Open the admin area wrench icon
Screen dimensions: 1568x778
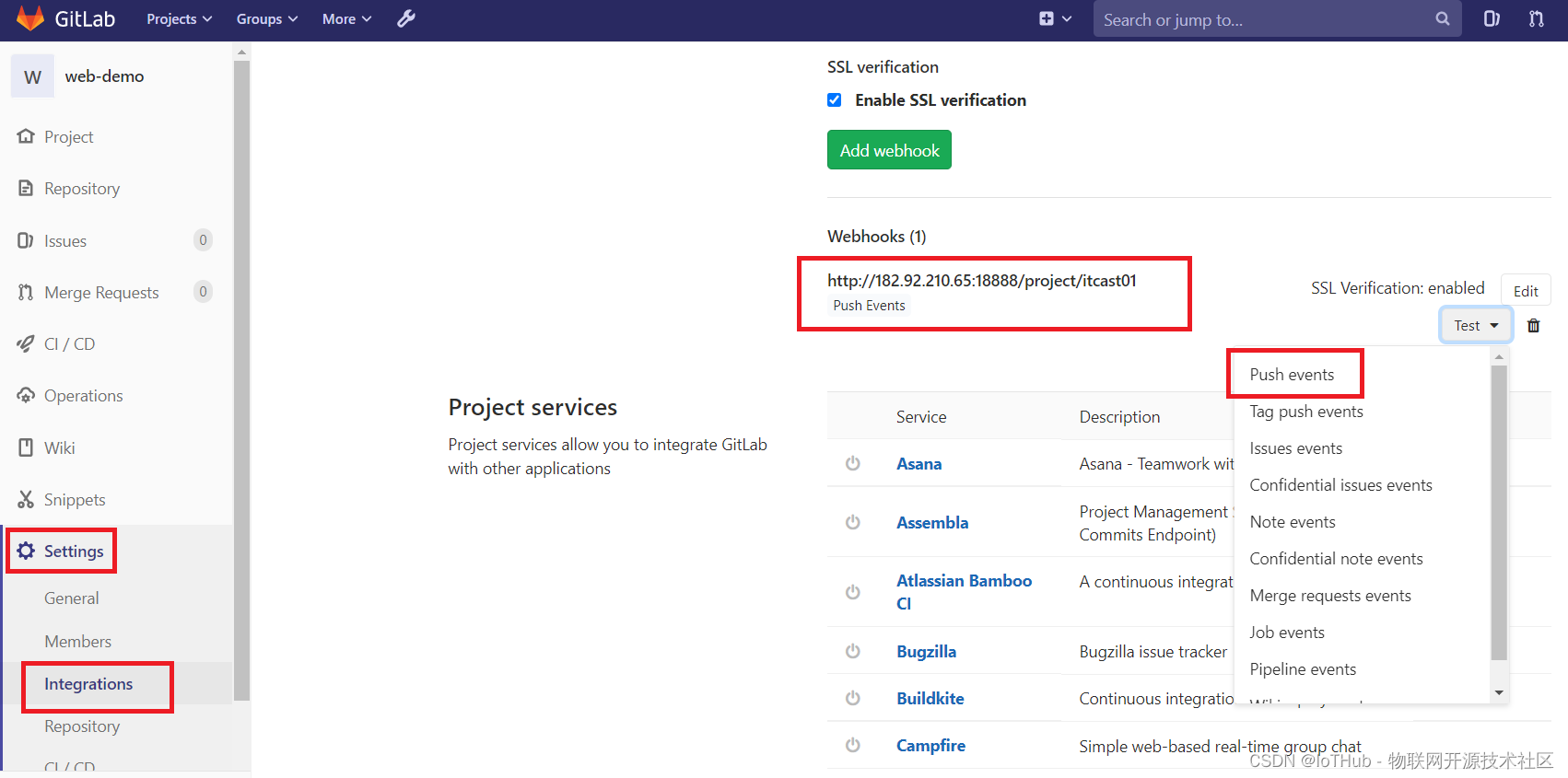click(406, 18)
